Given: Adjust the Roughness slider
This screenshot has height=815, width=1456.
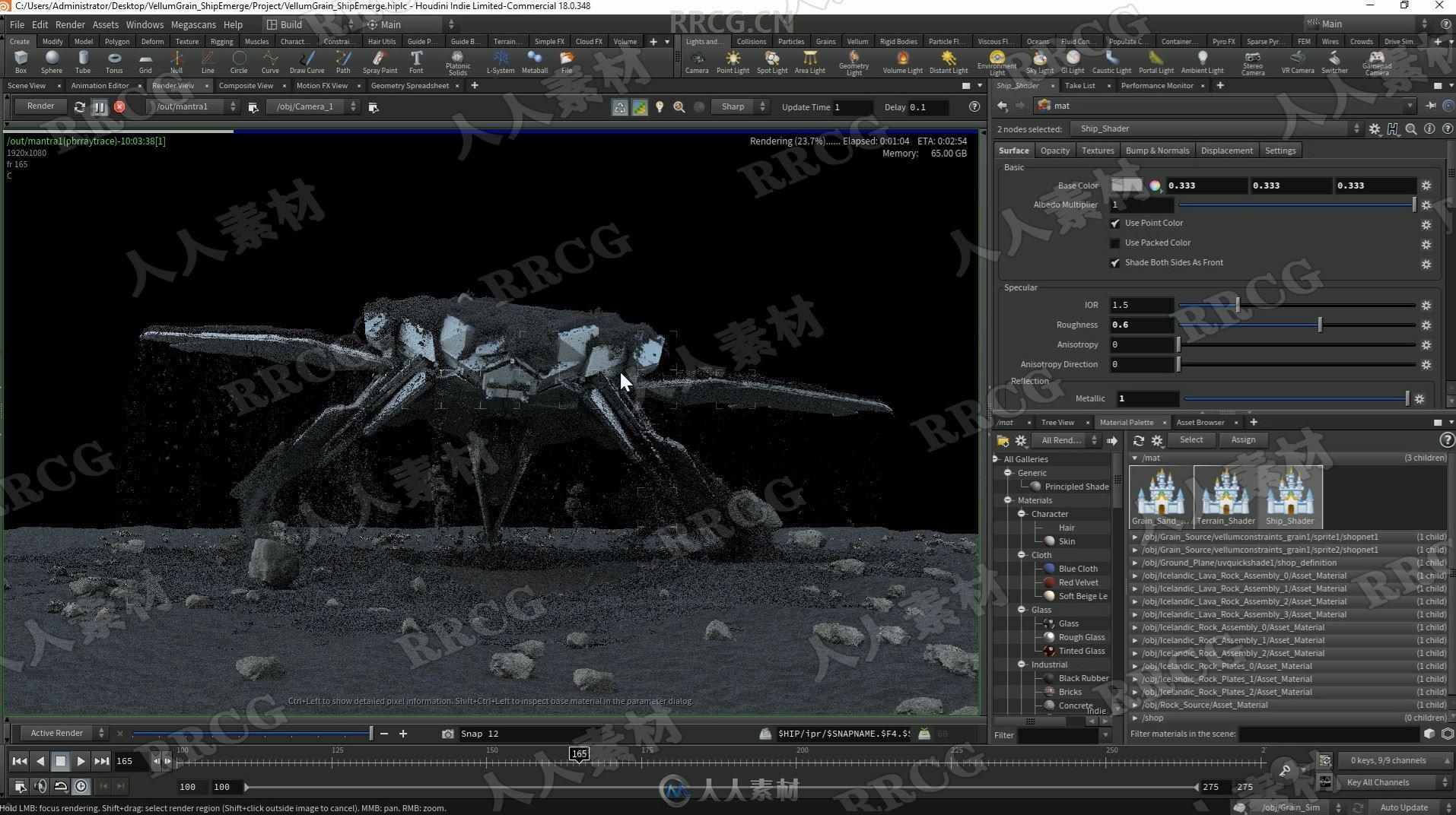Looking at the screenshot, I should pos(1296,325).
